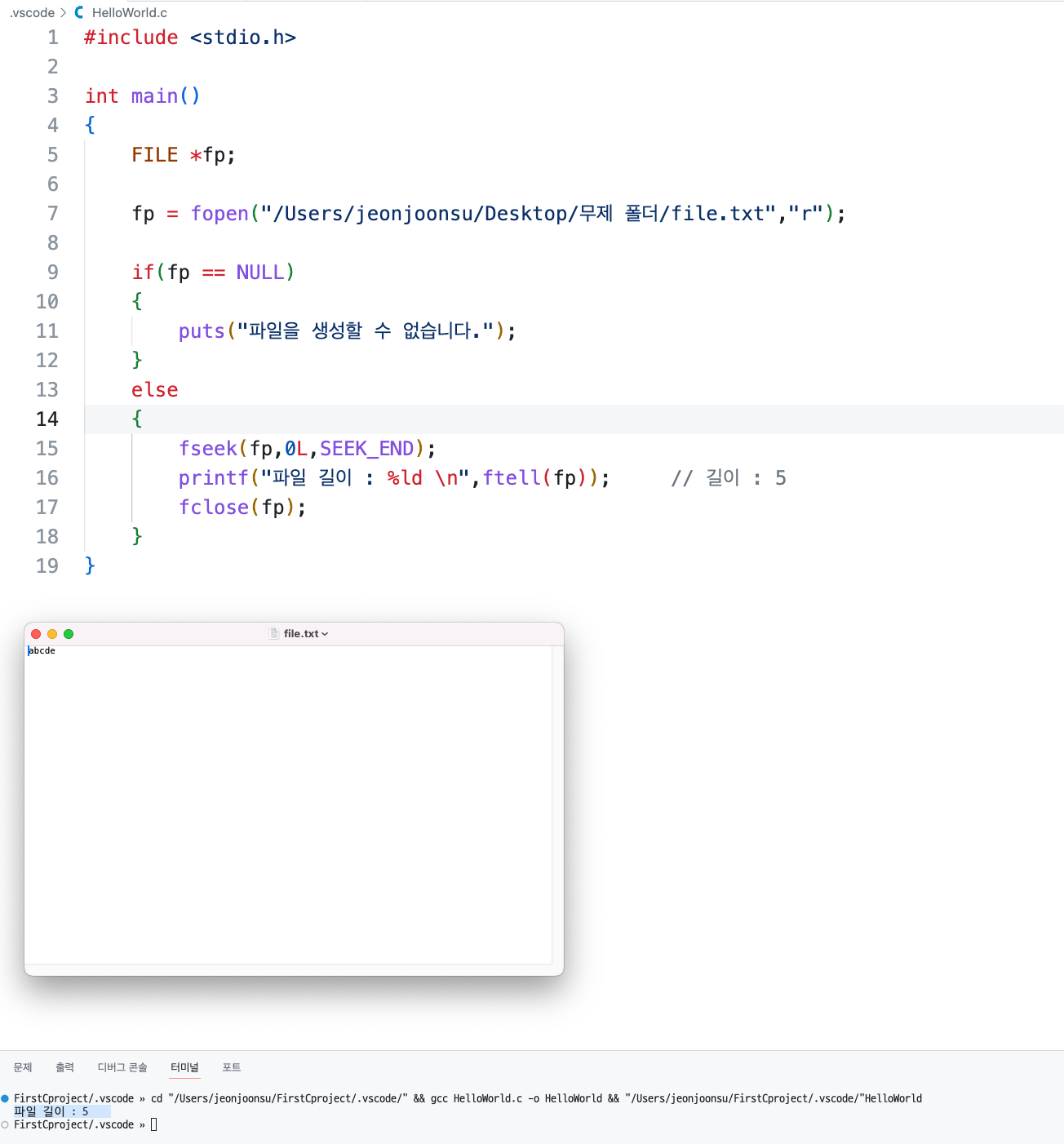
Task: Click line number 19 in the gutter
Action: pyautogui.click(x=47, y=566)
